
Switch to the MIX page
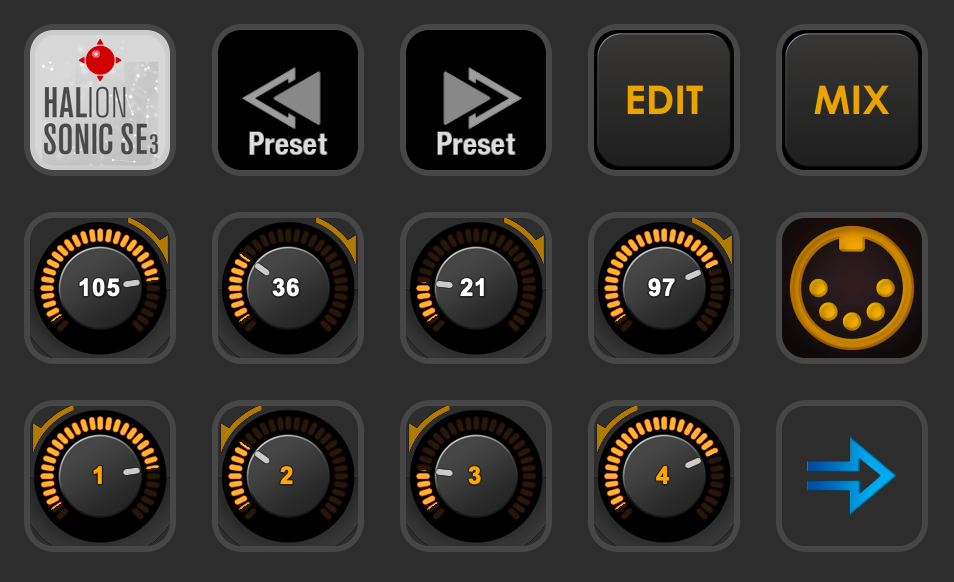[852, 100]
